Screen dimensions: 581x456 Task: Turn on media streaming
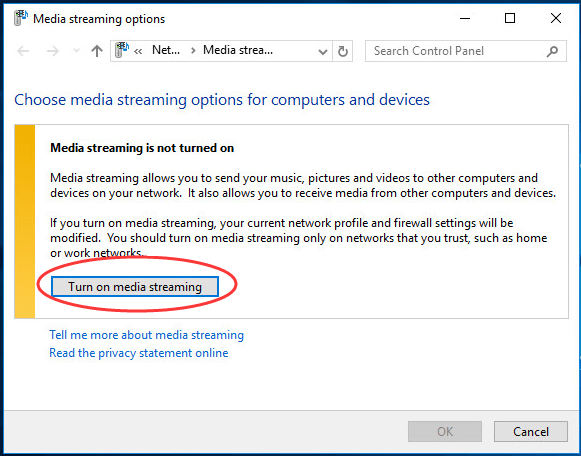click(135, 287)
